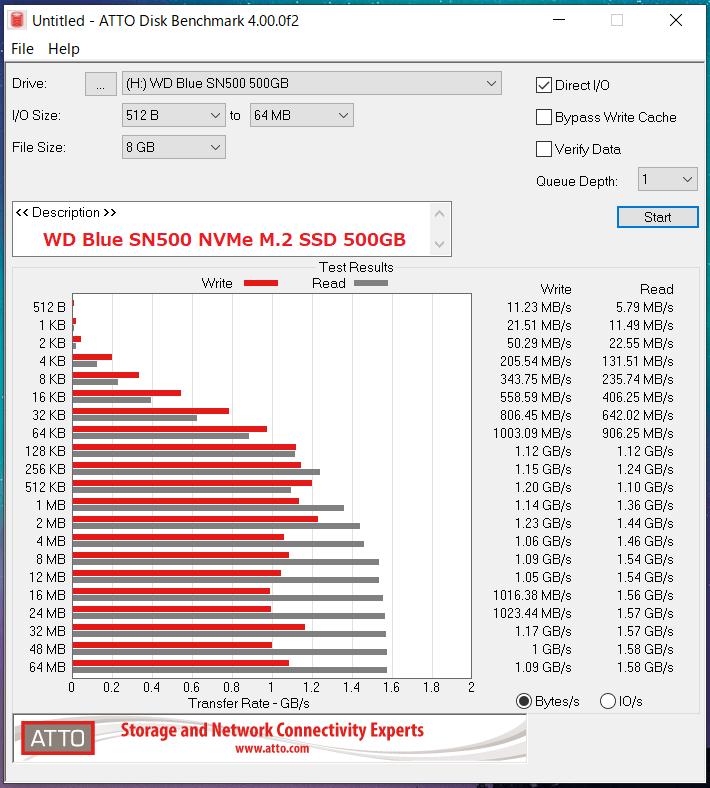The width and height of the screenshot is (710, 788).
Task: Click the 64 KB read value 906.25 MB/s
Action: tap(638, 433)
